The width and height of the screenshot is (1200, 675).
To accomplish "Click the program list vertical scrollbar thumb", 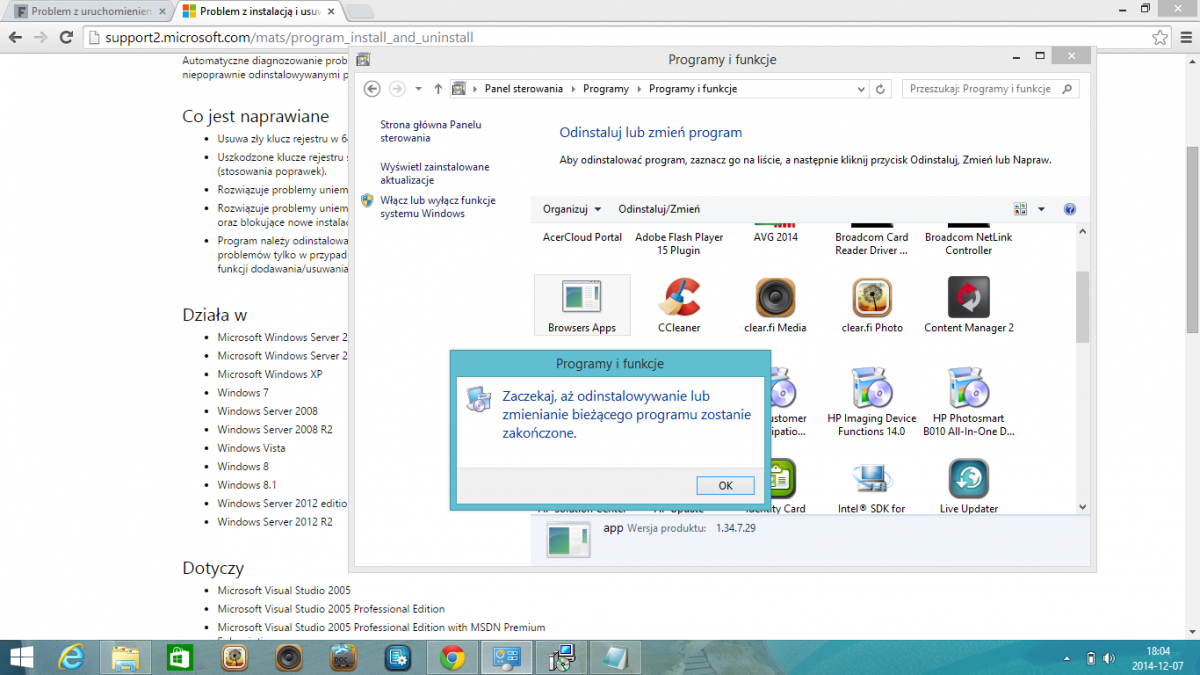I will click(x=1082, y=306).
